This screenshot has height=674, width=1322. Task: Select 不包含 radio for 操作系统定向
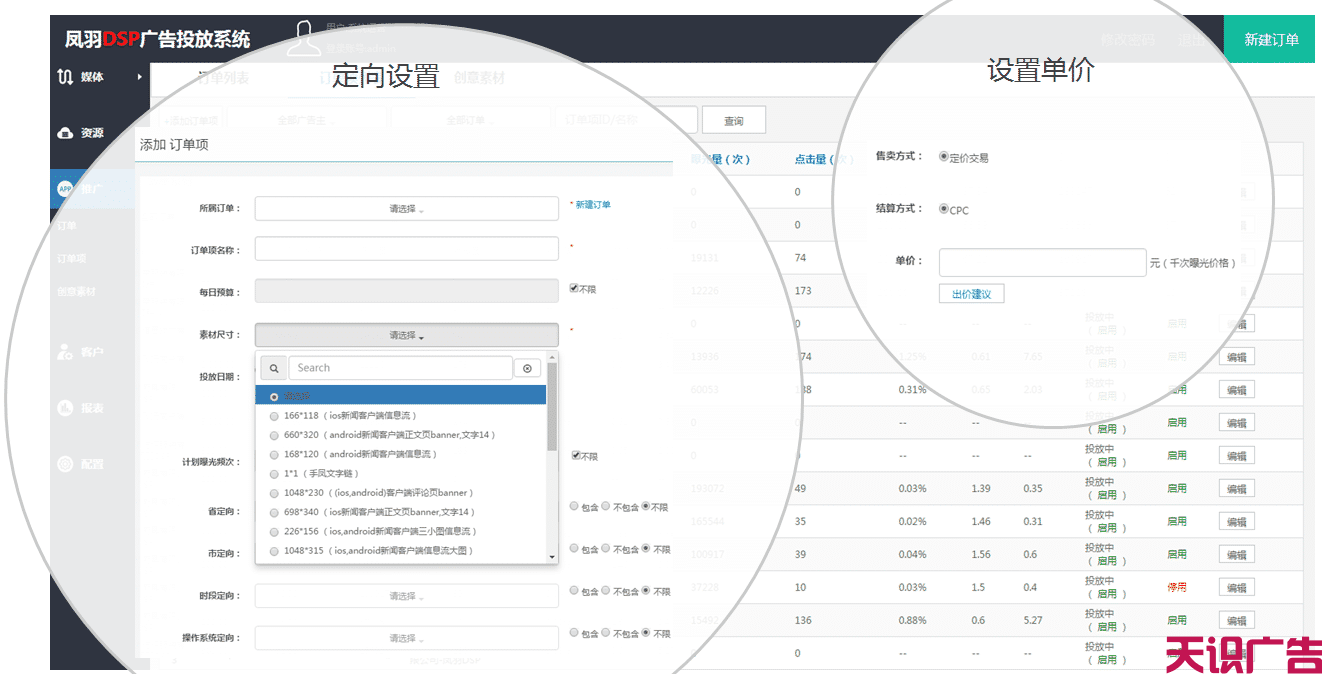pyautogui.click(x=606, y=632)
